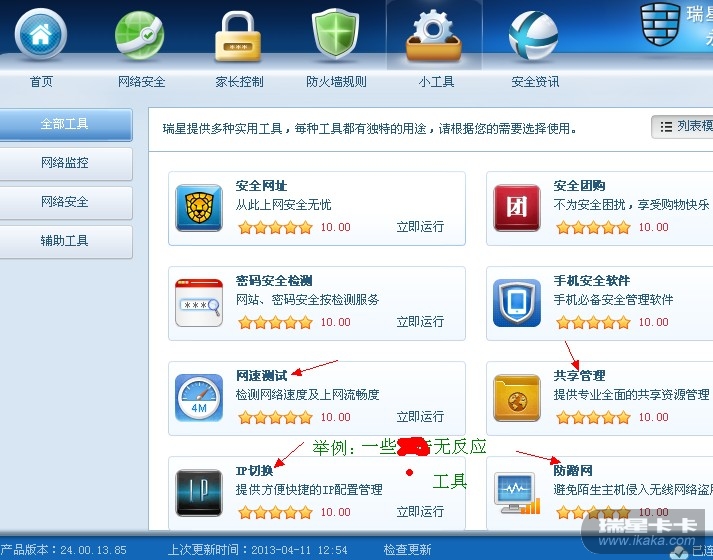The width and height of the screenshot is (713, 560).
Task: Click the star rating of 手机安全软件
Action: tap(593, 322)
